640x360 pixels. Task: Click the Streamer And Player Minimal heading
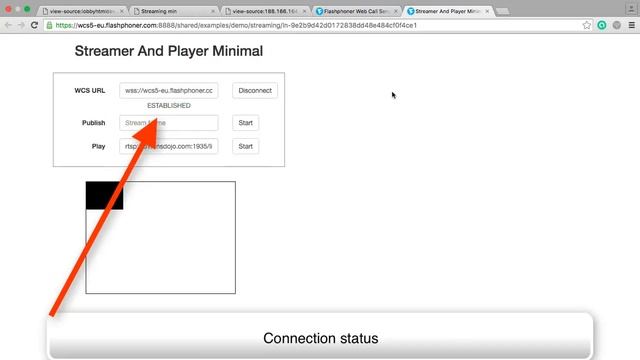[x=169, y=51]
